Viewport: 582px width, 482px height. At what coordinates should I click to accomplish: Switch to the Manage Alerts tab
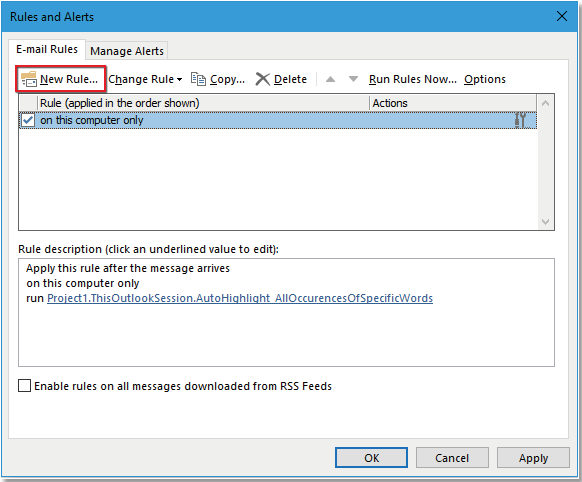(x=127, y=51)
